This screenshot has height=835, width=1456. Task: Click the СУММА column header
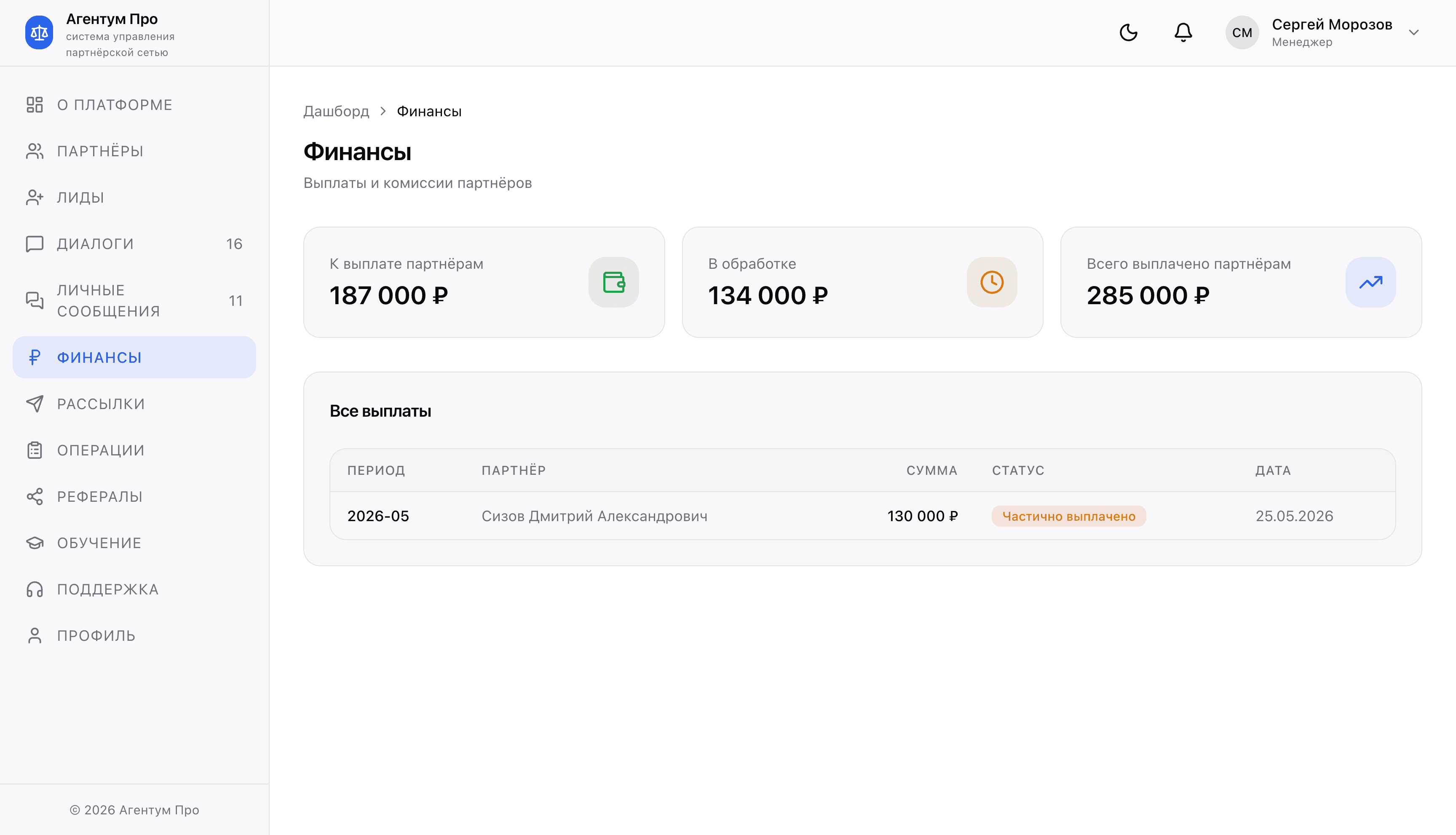click(x=932, y=470)
